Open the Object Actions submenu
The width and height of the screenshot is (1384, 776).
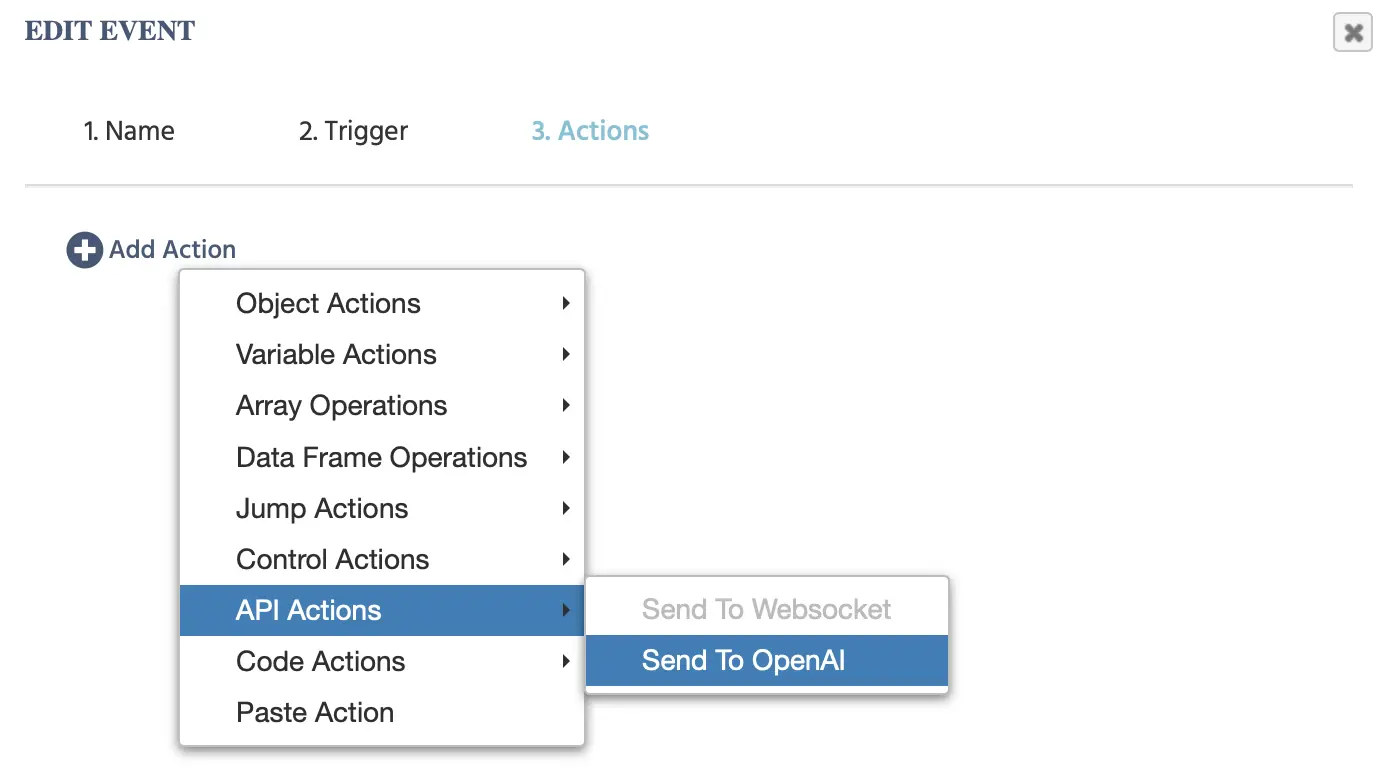pyautogui.click(x=328, y=304)
